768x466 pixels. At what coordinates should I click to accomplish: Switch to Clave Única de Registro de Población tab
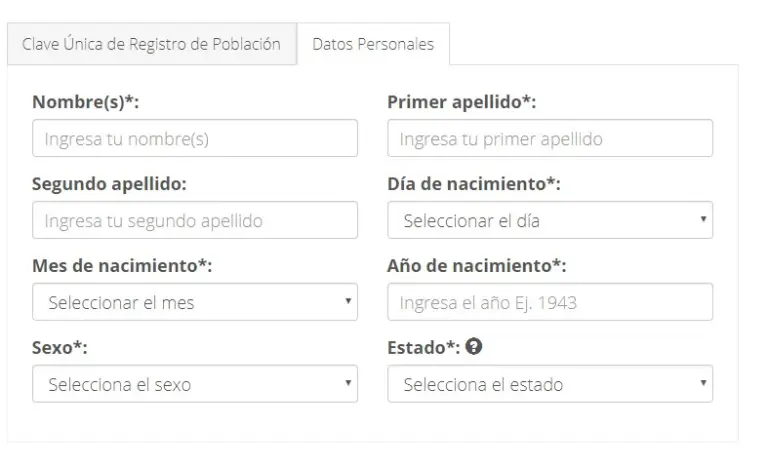(152, 45)
